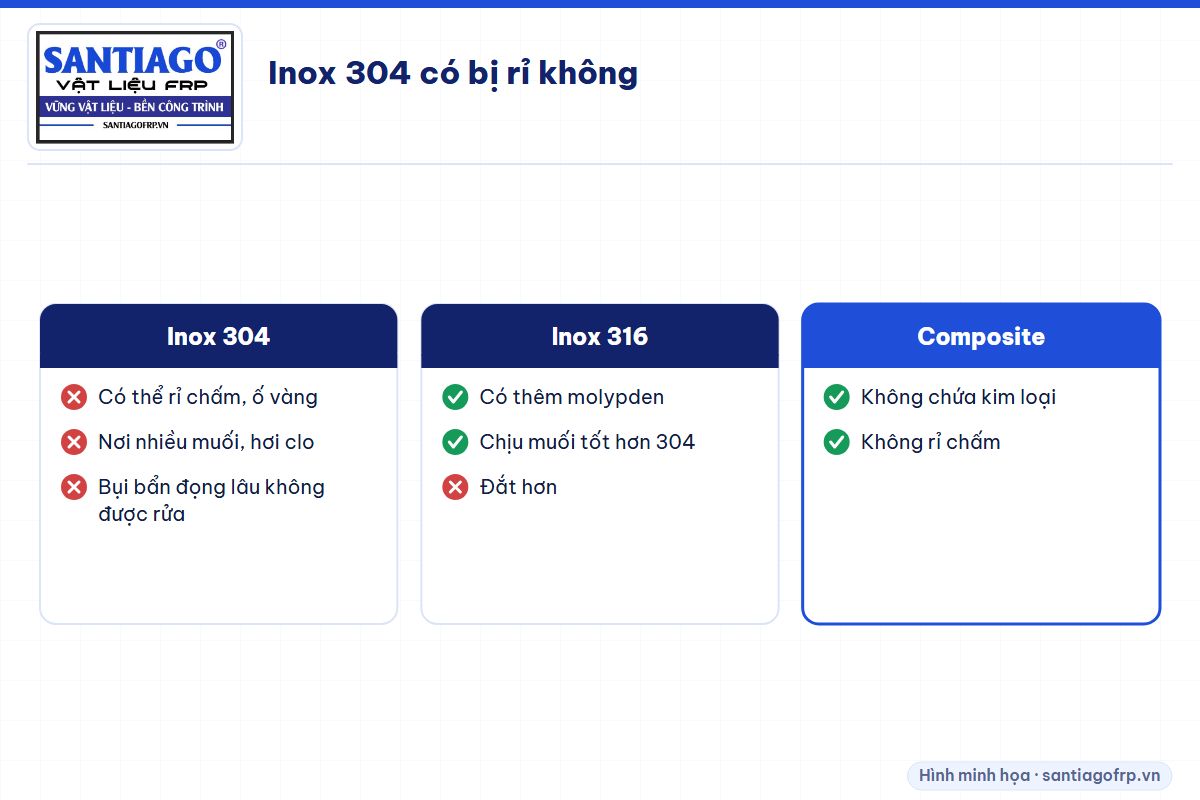
Task: Click the red X beside "Có thể rỉ chấm, ố vàng"
Action: pyautogui.click(x=74, y=397)
